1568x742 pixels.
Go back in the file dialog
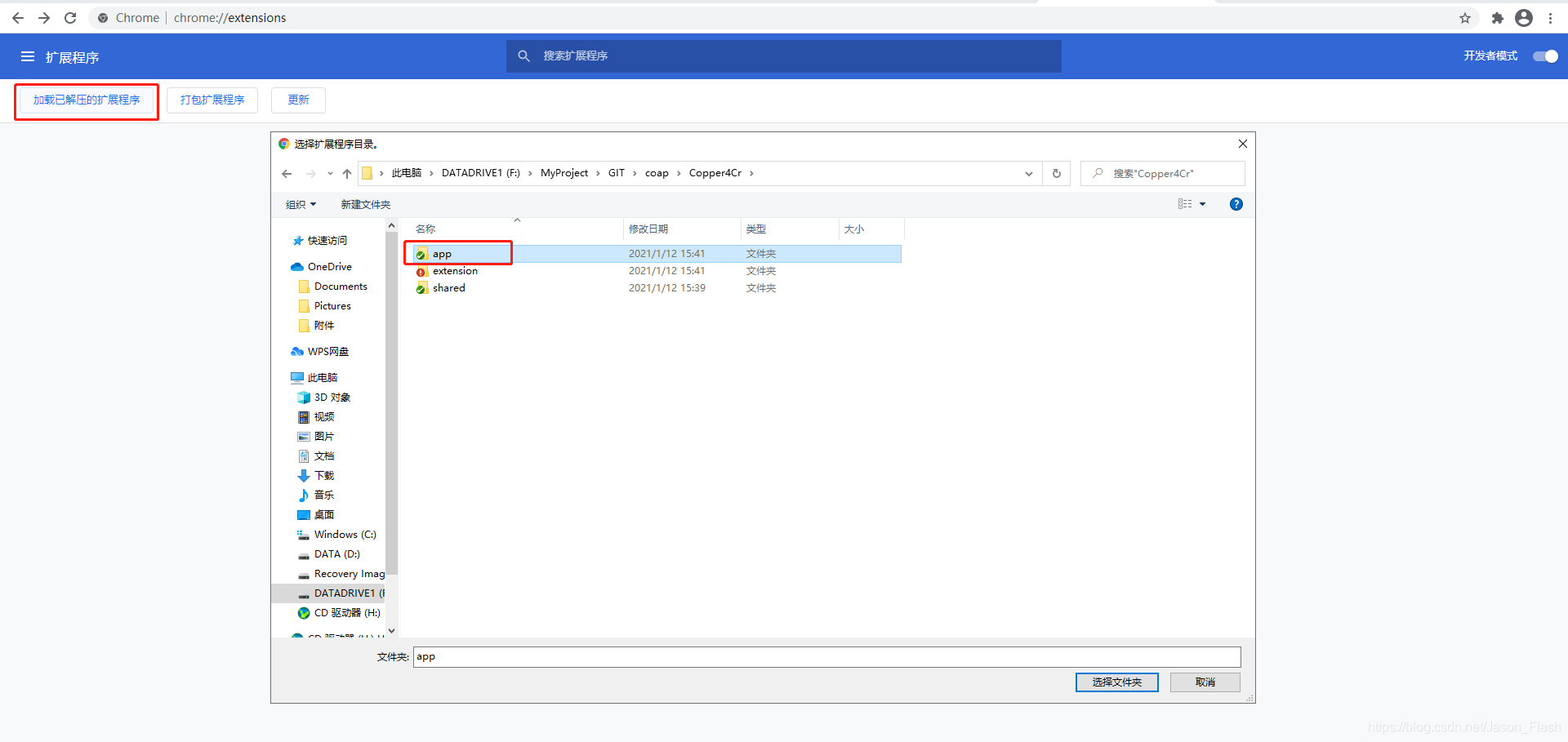click(x=287, y=173)
